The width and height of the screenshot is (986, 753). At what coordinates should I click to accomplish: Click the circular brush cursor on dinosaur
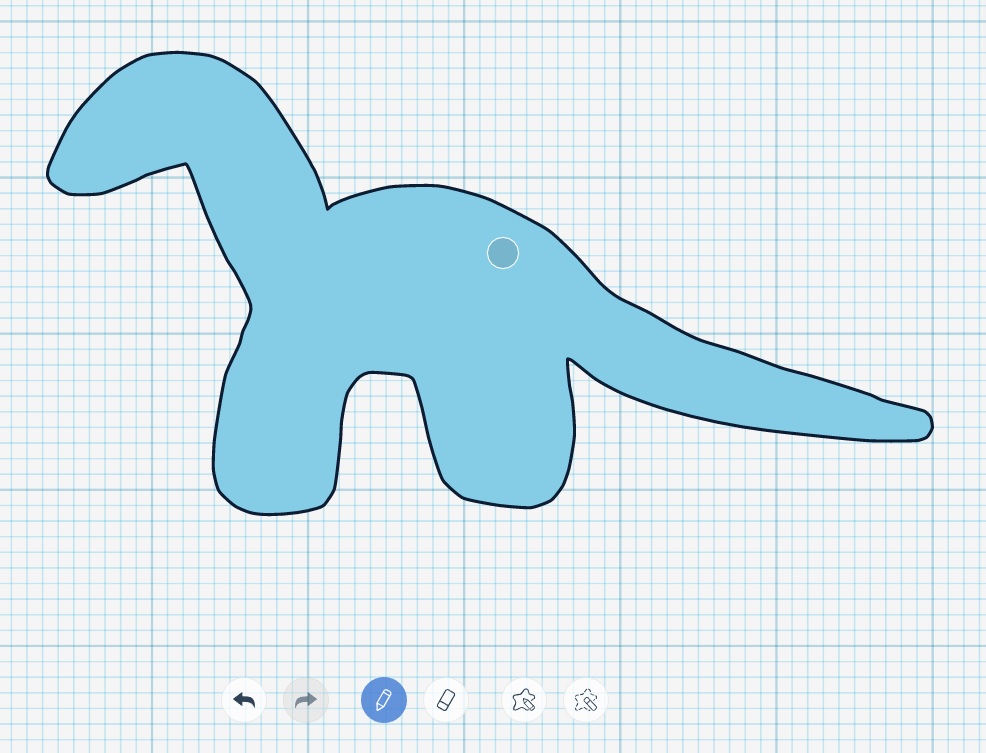click(x=503, y=253)
